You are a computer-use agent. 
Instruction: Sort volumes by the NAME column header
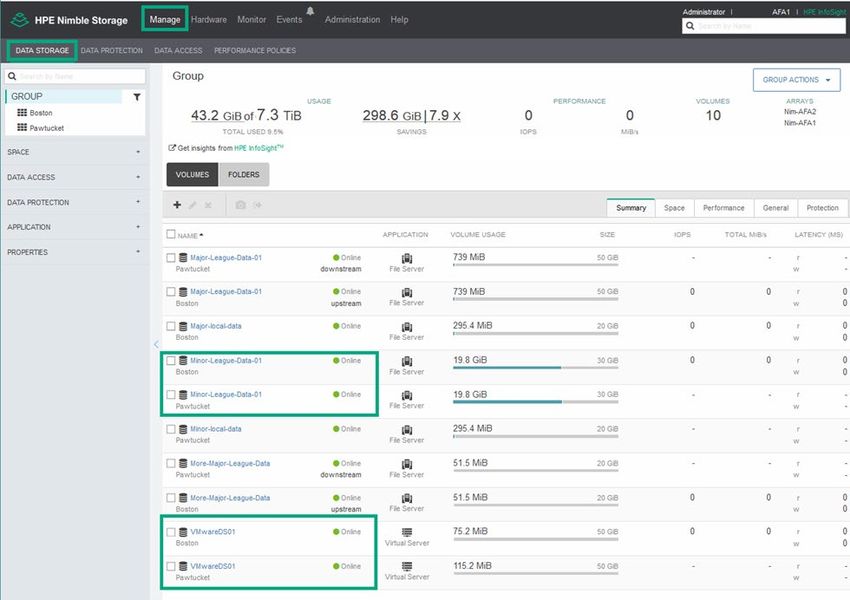pos(190,236)
